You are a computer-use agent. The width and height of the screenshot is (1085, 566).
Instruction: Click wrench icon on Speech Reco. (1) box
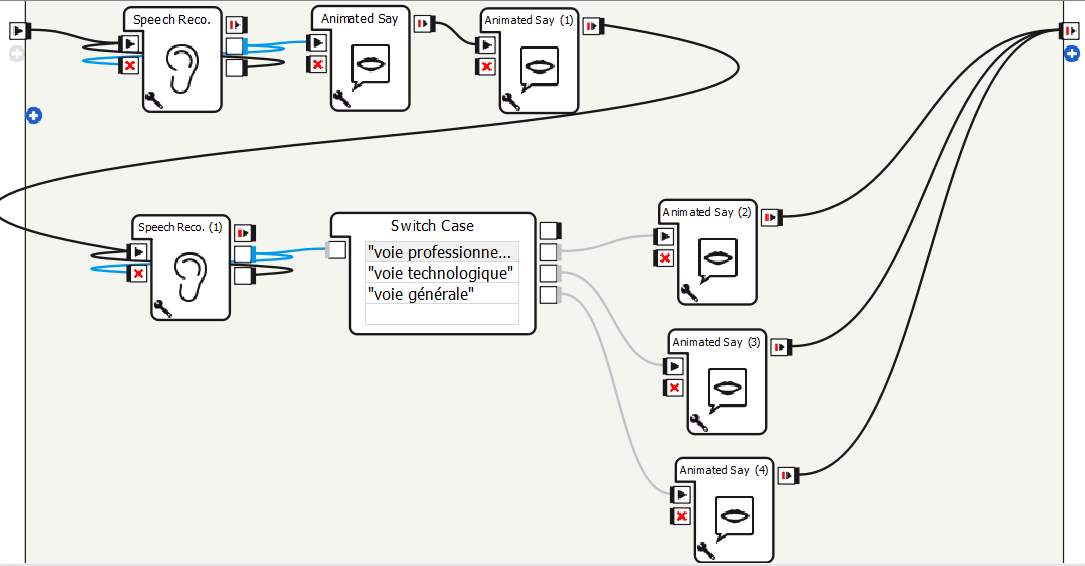(163, 308)
